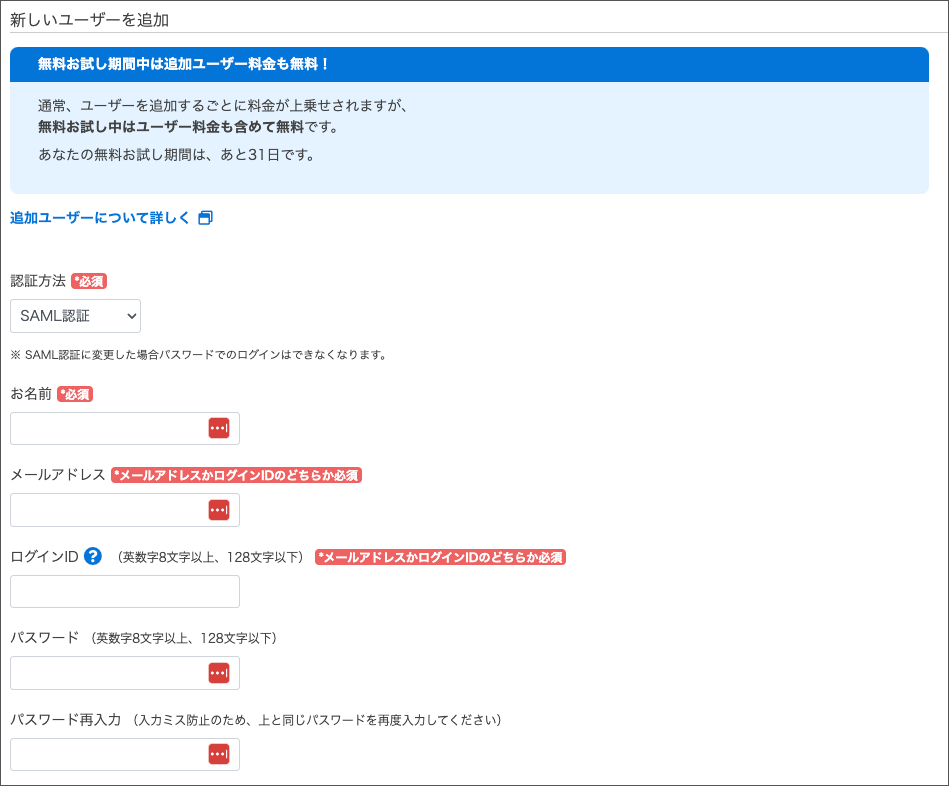The height and width of the screenshot is (786, 949).
Task: Click the 認証方法 field label
Action: coord(38,281)
